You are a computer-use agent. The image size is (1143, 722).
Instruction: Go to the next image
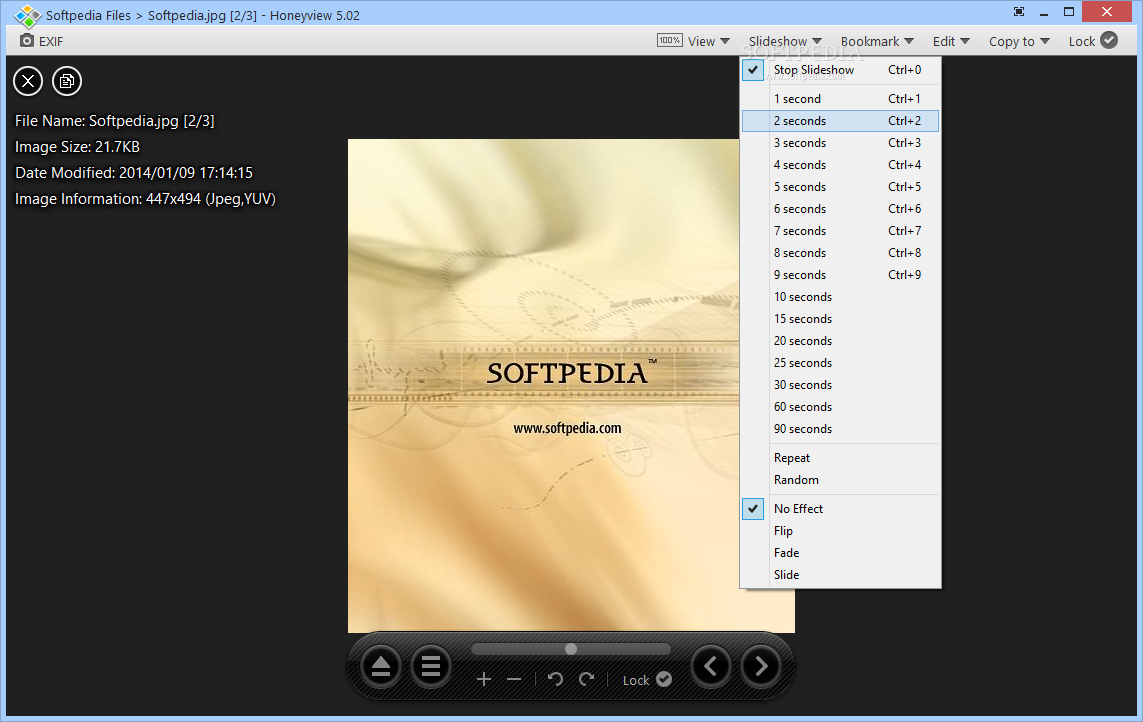click(x=761, y=666)
